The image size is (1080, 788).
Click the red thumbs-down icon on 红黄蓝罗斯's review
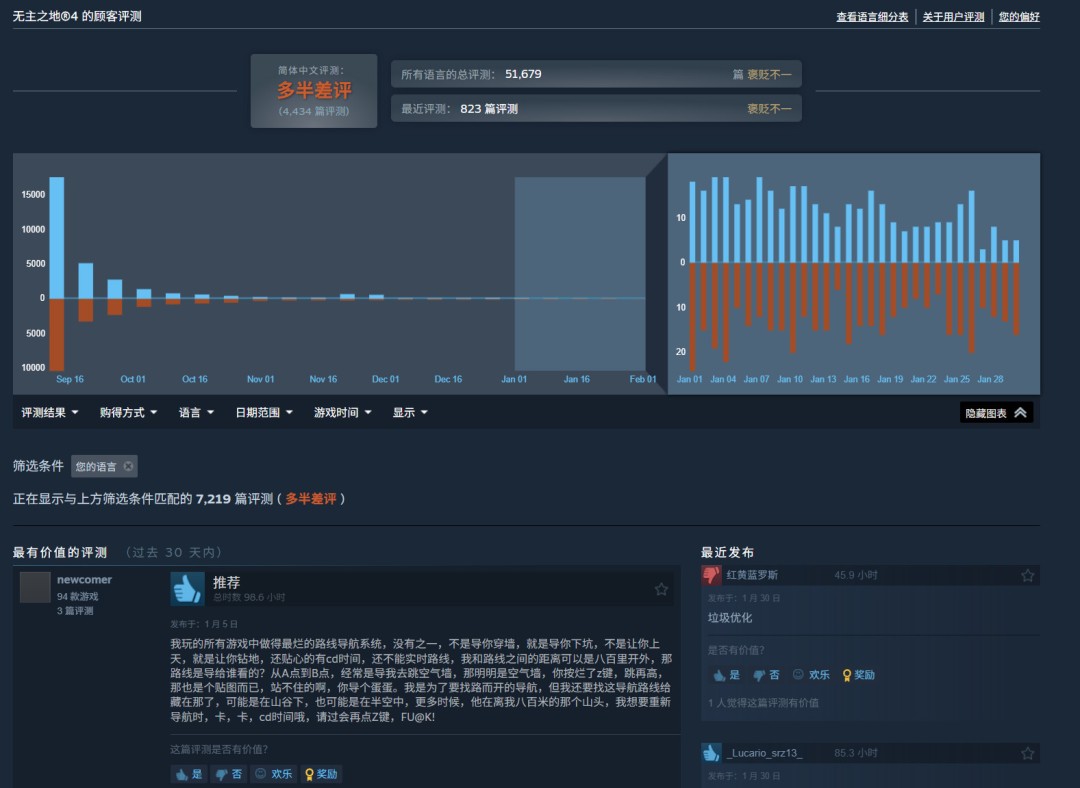[712, 575]
